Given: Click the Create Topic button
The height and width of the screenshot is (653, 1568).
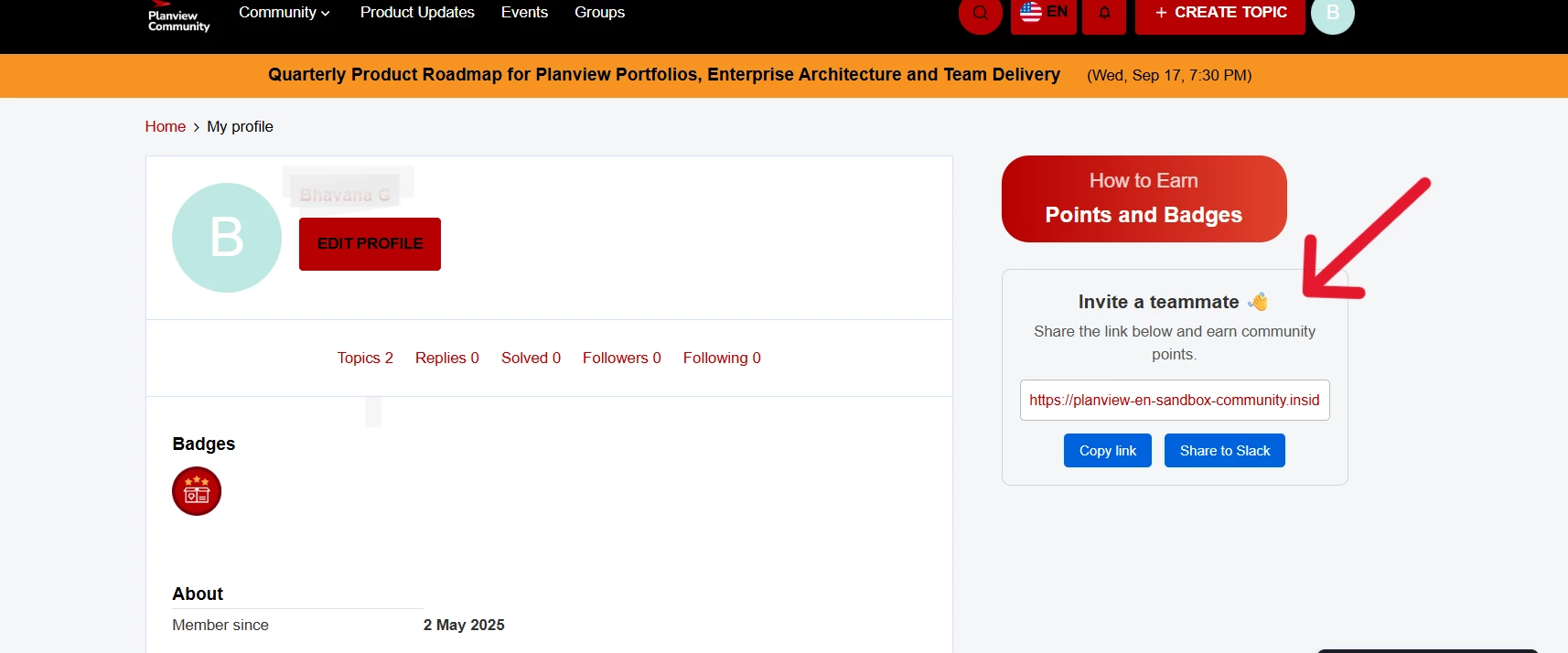Looking at the screenshot, I should (x=1220, y=13).
